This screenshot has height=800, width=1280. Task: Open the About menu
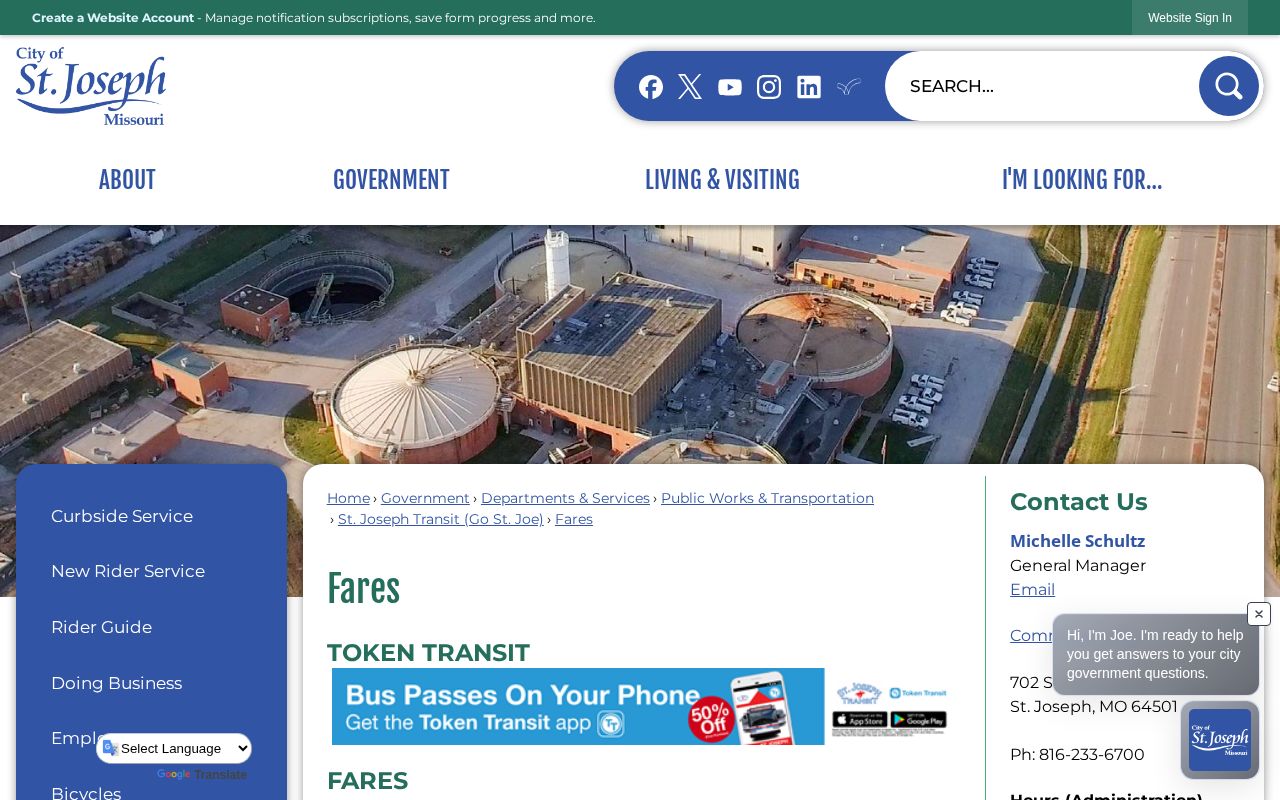tap(127, 180)
